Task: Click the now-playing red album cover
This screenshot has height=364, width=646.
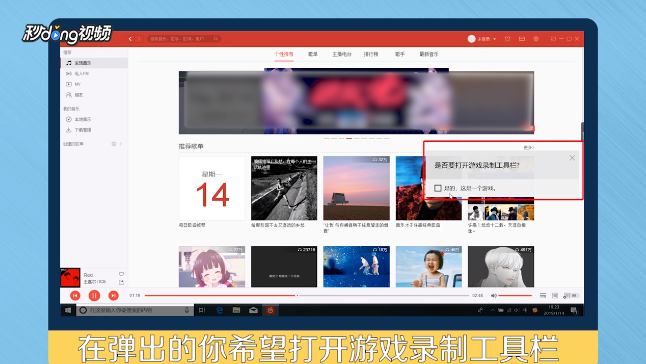Action: point(70,278)
